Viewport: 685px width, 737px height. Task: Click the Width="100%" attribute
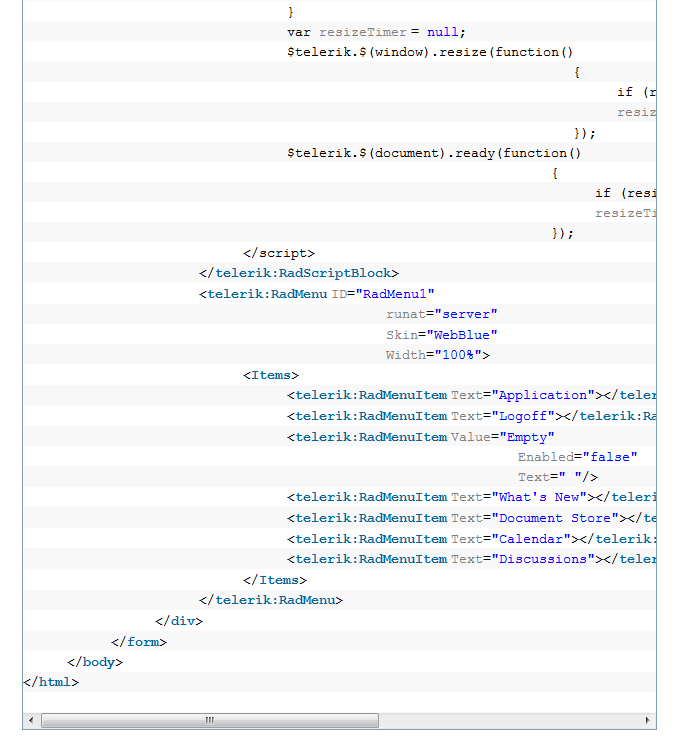(438, 355)
